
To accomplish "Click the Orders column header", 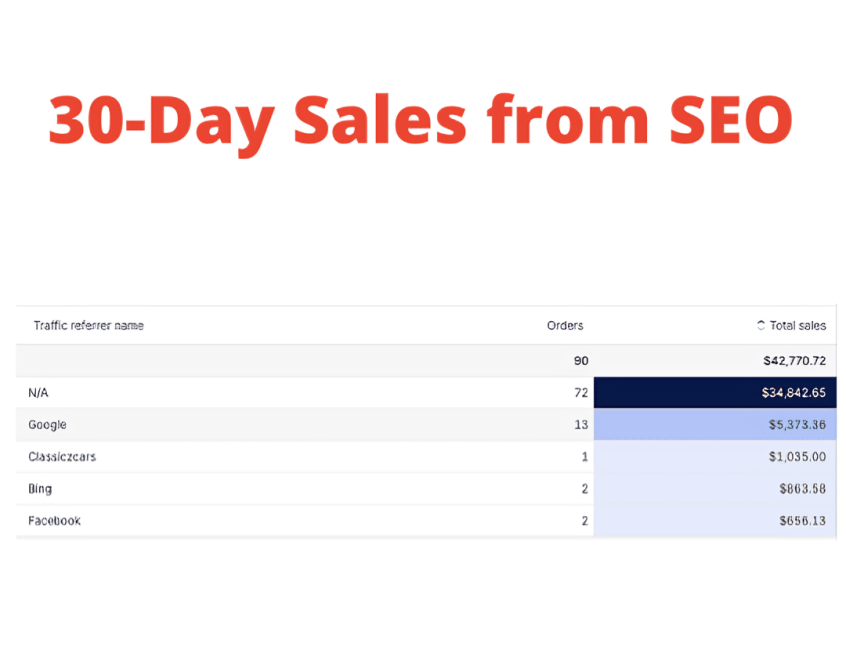I will [x=565, y=326].
